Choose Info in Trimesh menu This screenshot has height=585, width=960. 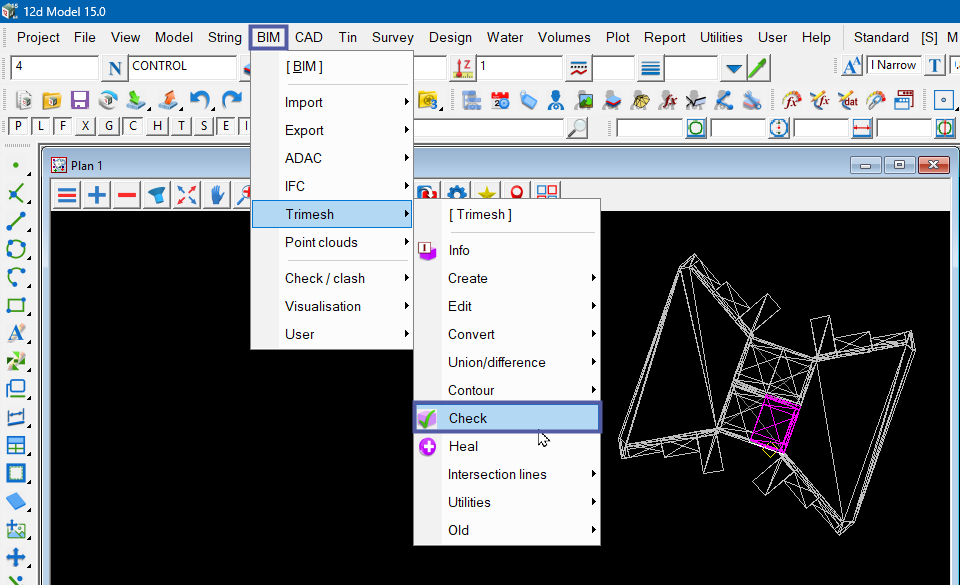508,250
